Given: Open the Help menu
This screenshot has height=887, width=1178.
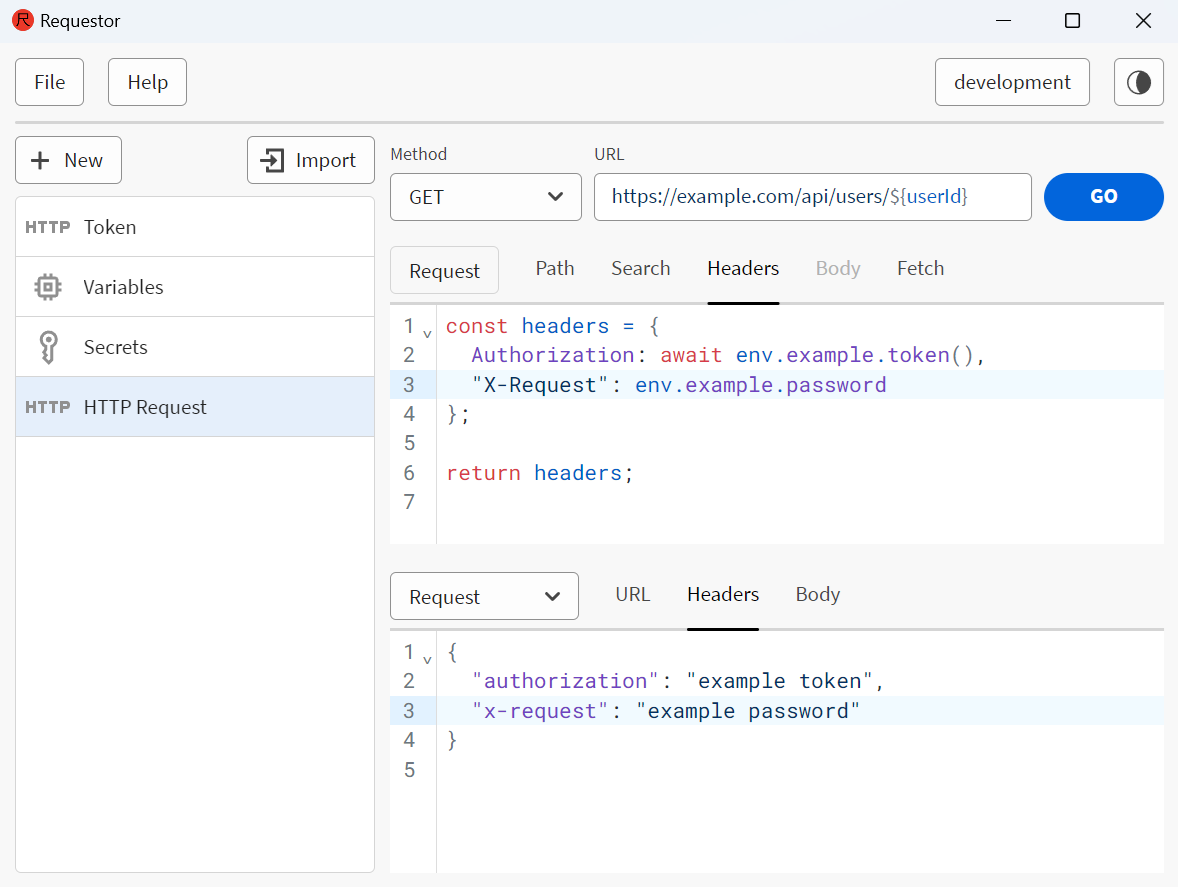Looking at the screenshot, I should pos(147,82).
